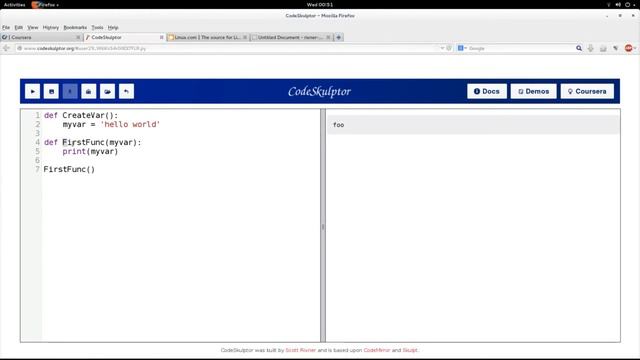640x360 pixels.
Task: Click the volume icon in top bar
Action: click(618, 4)
